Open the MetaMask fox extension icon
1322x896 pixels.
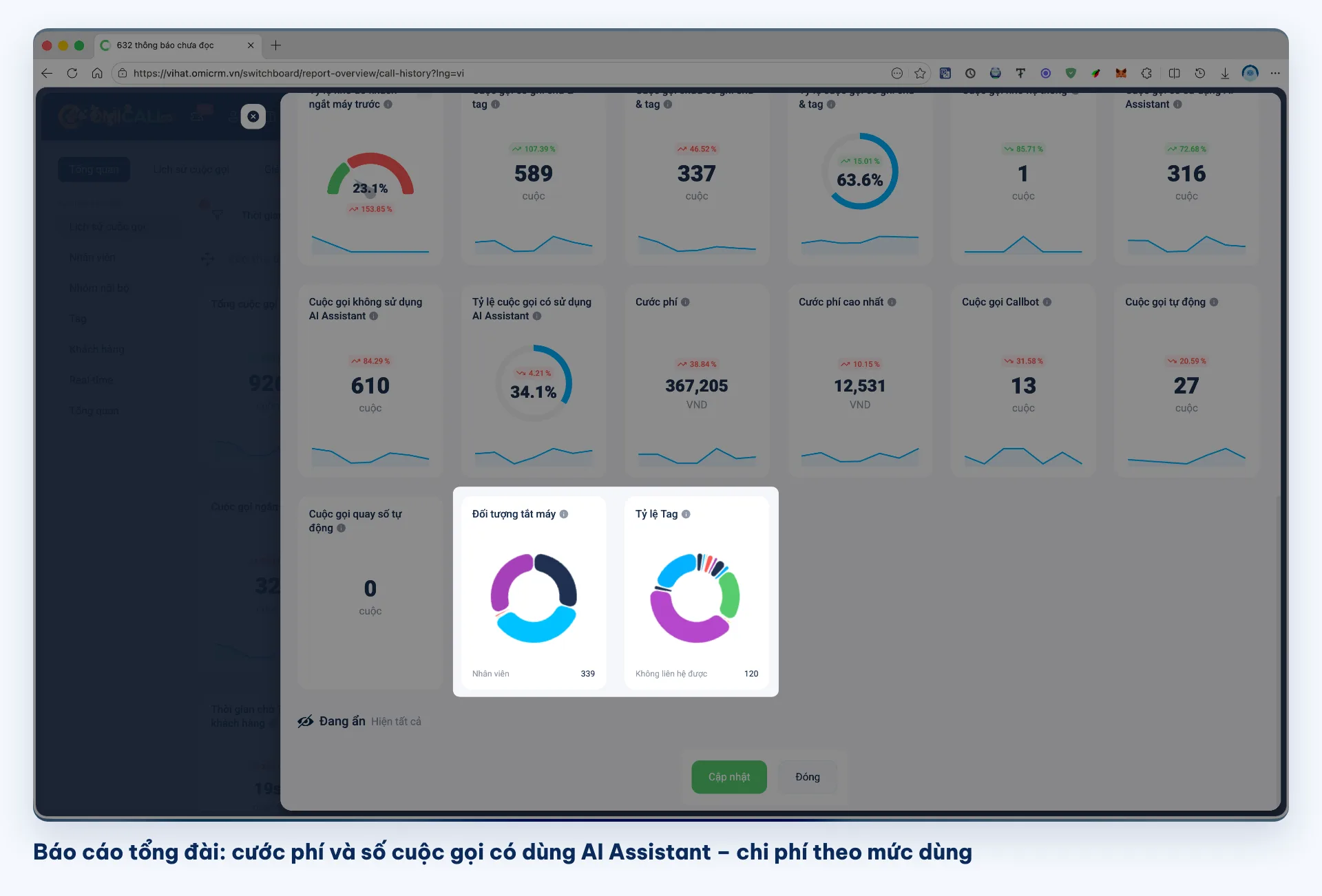pyautogui.click(x=1121, y=73)
